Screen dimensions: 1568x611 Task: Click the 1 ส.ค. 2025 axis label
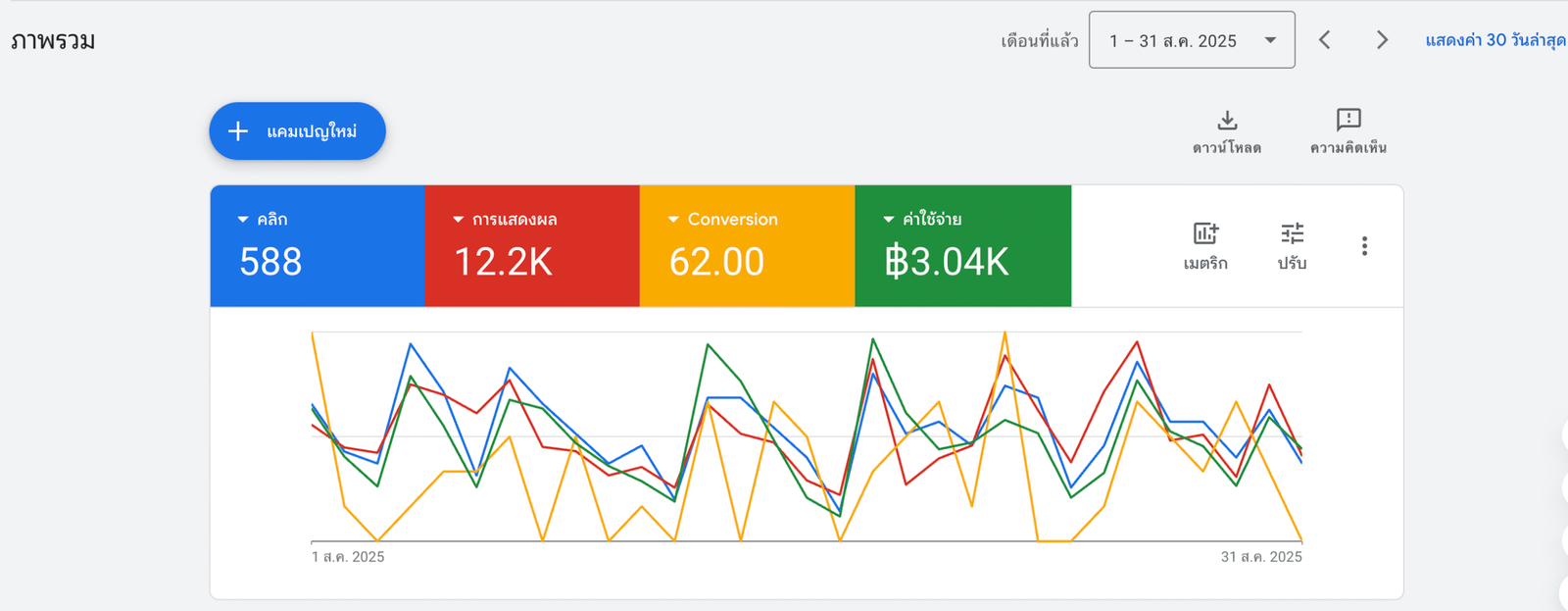(348, 557)
